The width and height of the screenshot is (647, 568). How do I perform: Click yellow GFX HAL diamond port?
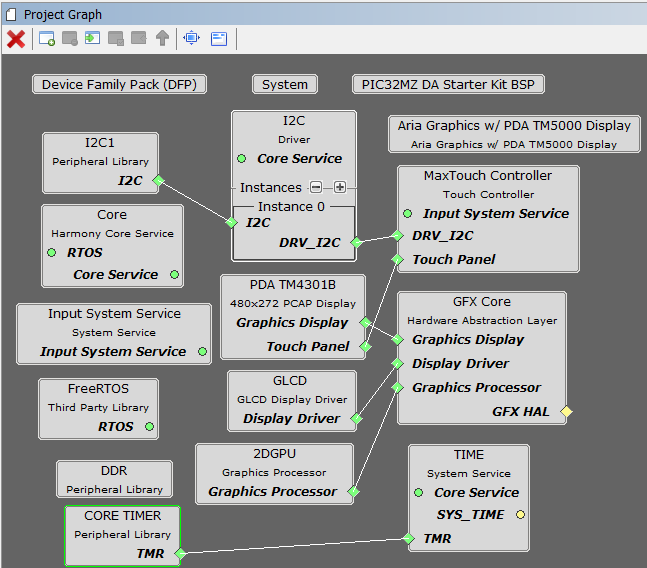[567, 411]
